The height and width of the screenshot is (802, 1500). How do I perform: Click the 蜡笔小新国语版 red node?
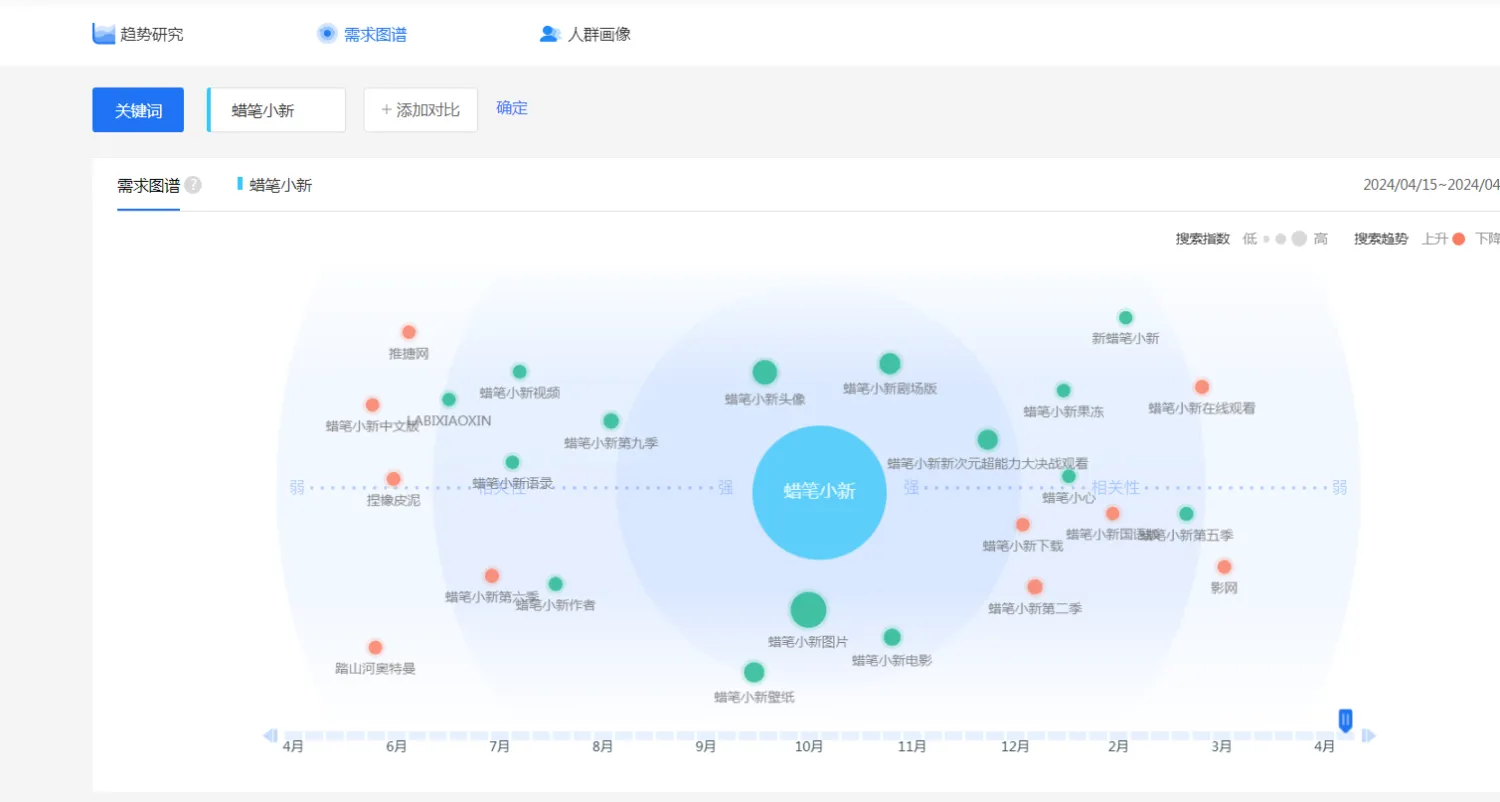point(1113,513)
